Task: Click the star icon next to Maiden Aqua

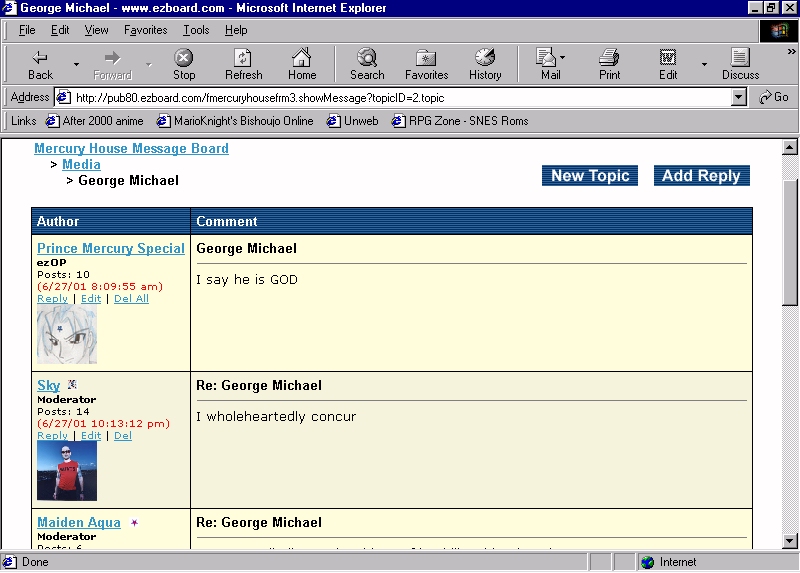Action: 134,522
